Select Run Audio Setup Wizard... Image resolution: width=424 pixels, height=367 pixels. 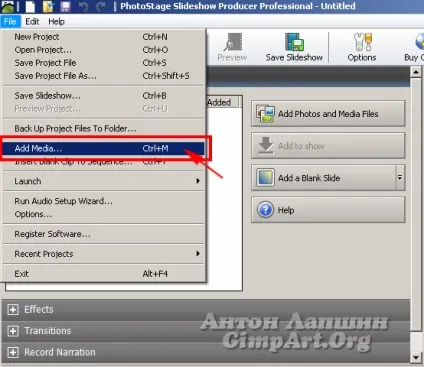103,201
